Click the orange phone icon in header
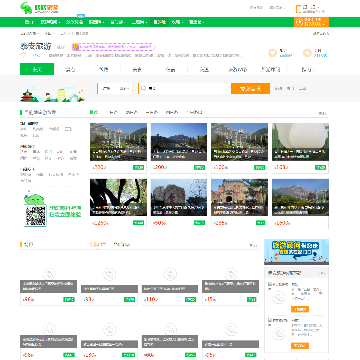360x360 pixels. (299, 9)
